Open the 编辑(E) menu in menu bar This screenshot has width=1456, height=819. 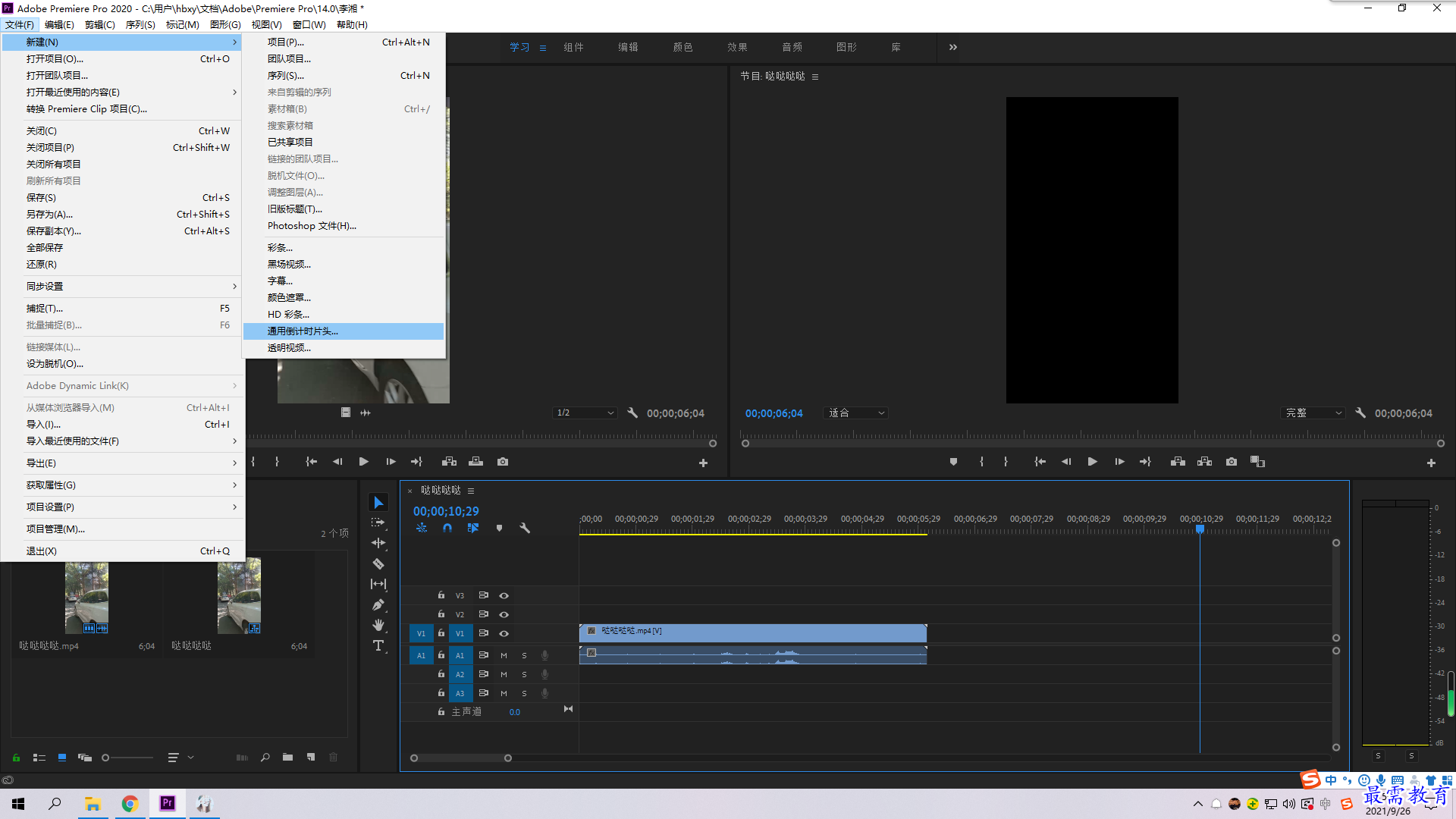click(59, 25)
